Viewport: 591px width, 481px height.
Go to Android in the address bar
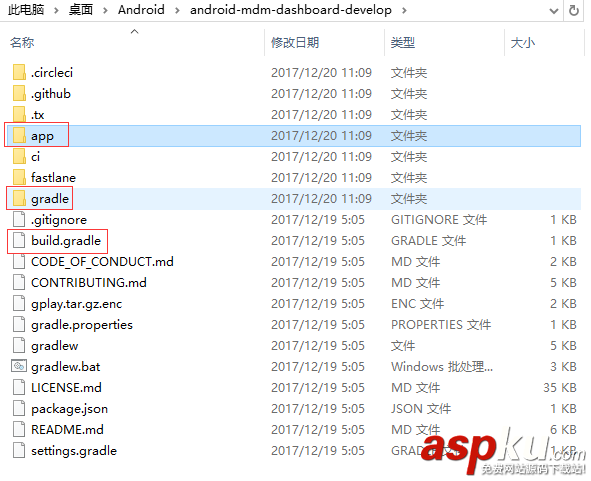pos(141,10)
